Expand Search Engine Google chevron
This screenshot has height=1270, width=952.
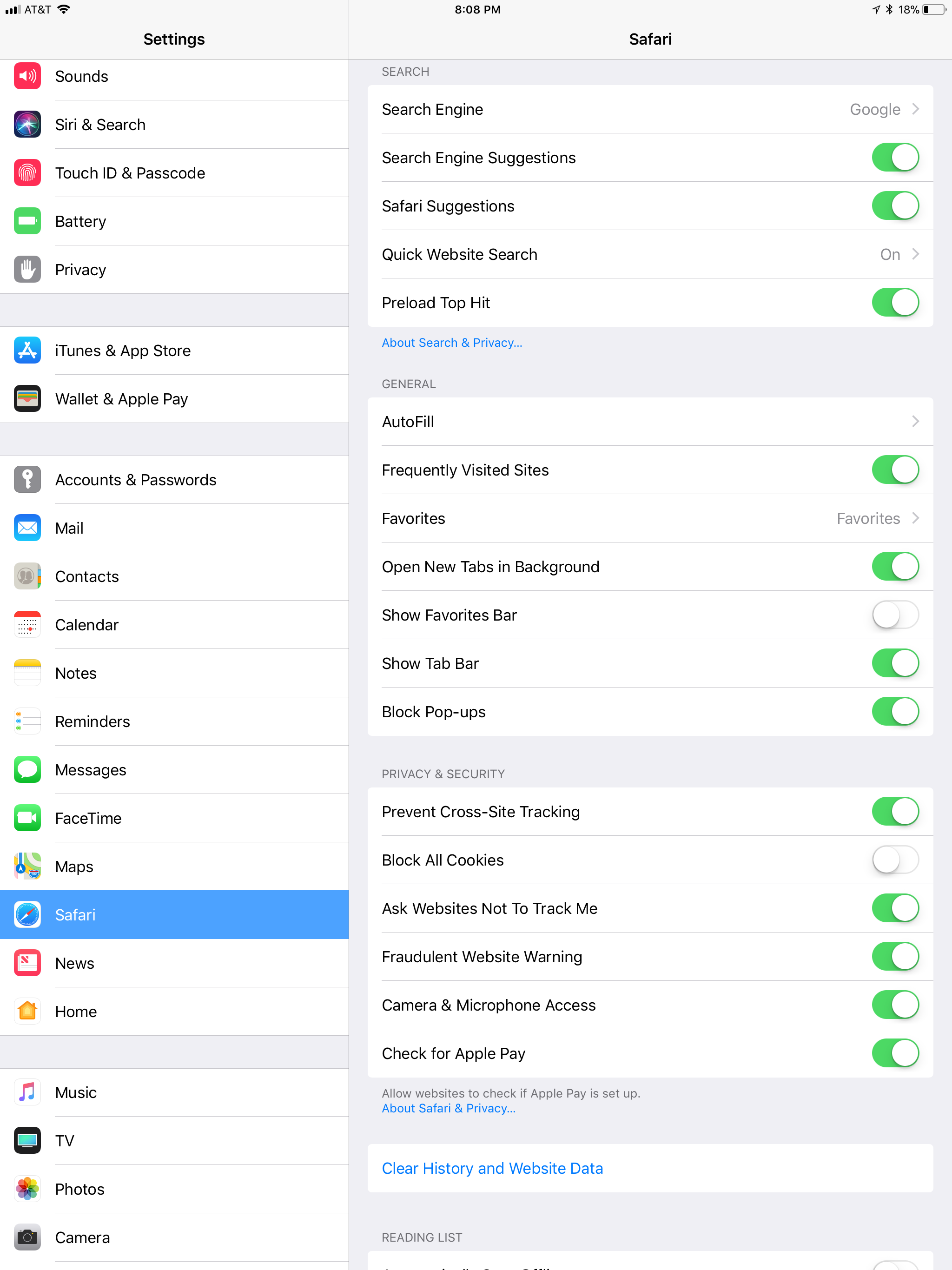(x=915, y=109)
